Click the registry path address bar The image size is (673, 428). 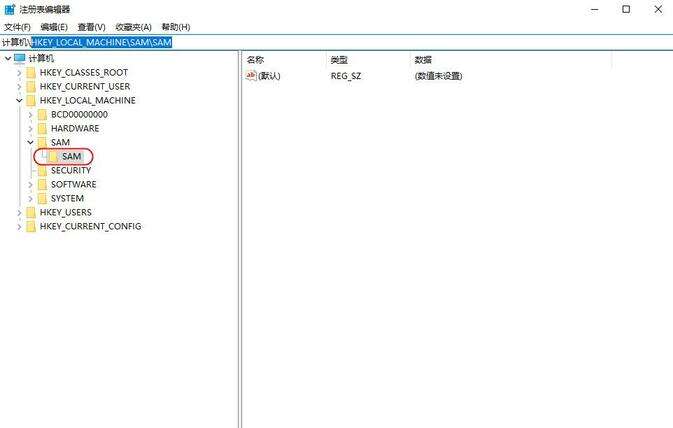[x=336, y=42]
